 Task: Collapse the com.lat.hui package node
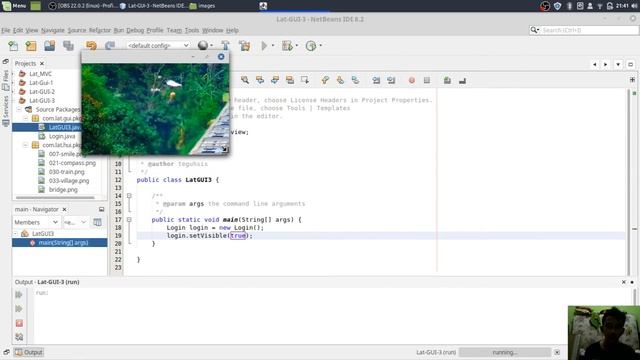pyautogui.click(x=25, y=145)
